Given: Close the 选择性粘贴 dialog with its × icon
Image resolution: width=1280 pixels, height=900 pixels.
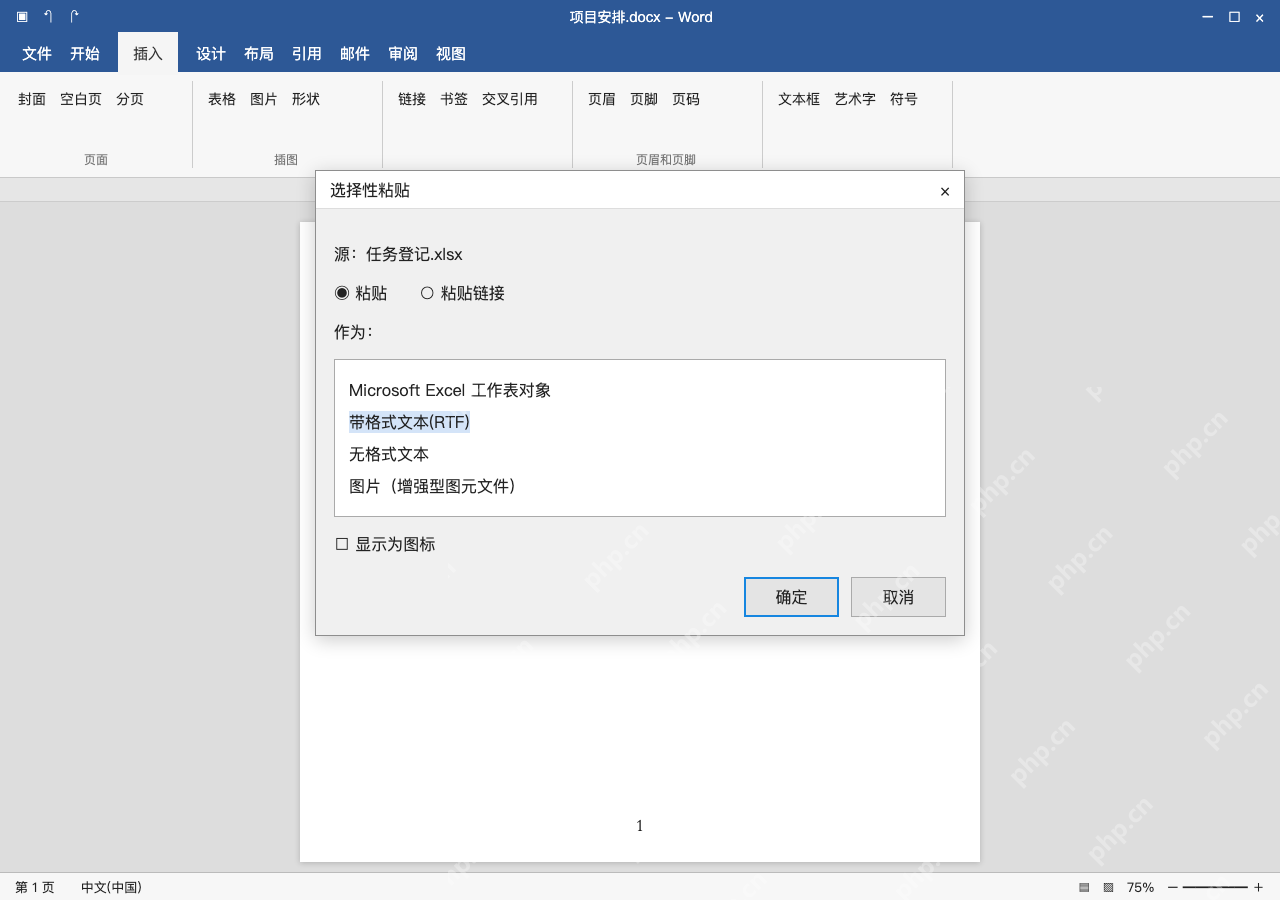Looking at the screenshot, I should 945,191.
